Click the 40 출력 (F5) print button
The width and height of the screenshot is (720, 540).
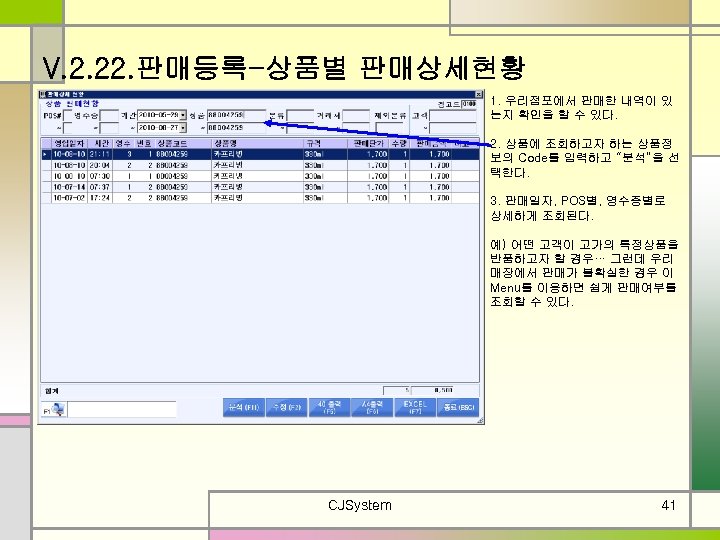pos(329,407)
